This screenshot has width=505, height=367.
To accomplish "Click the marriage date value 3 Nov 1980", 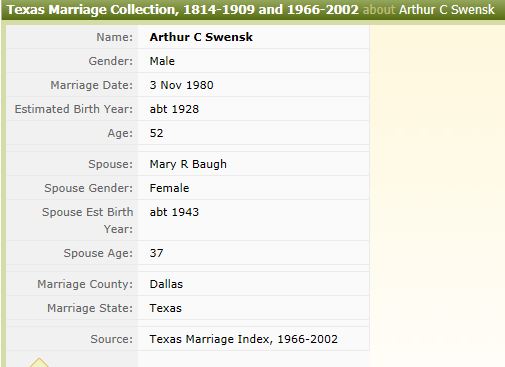I will 181,85.
